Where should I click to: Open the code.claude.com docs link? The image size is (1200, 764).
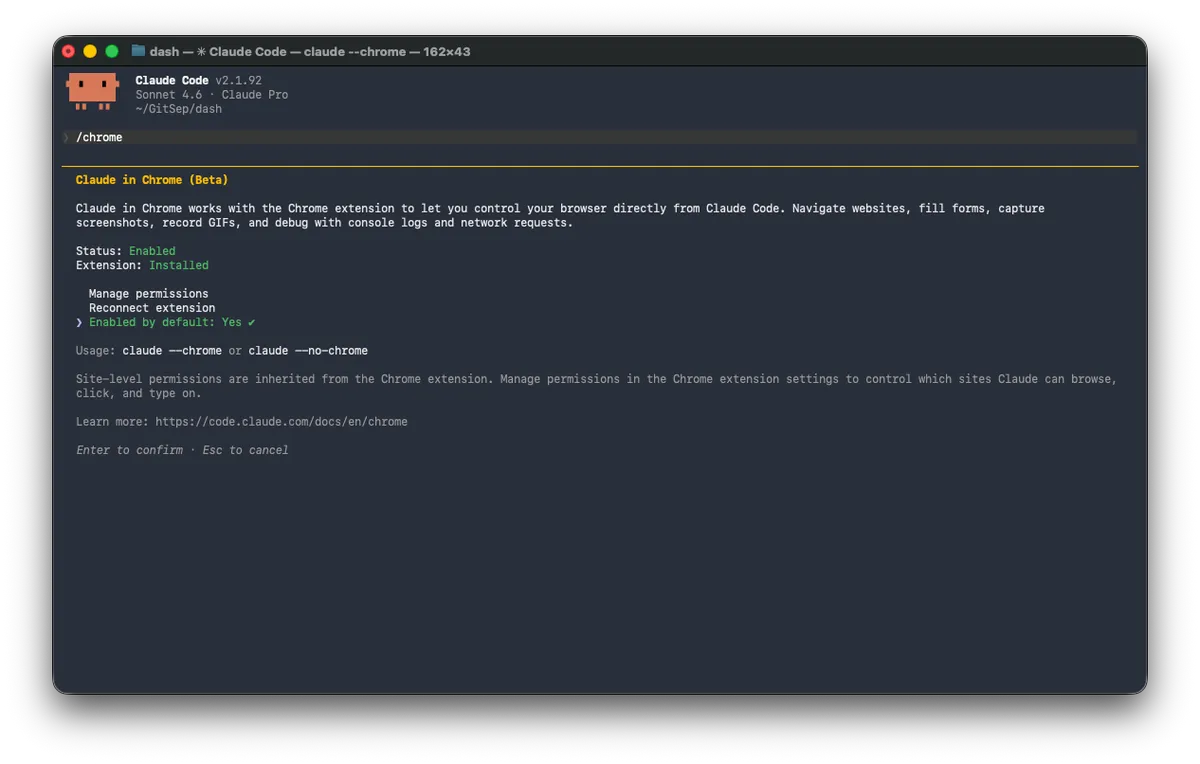281,422
